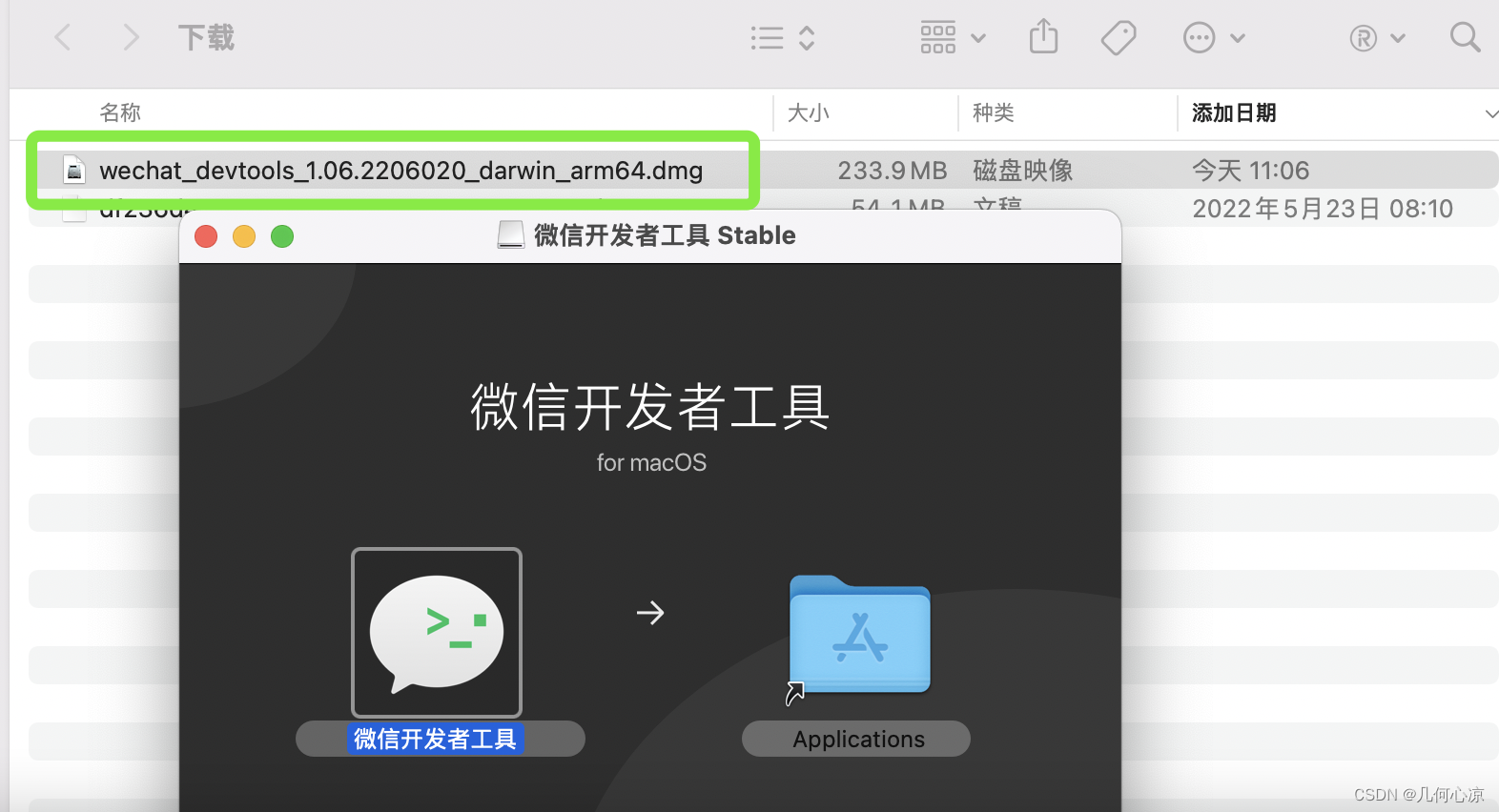Select wechat_devtools_1.06.2206020_darwin_arm64.dmg file
Viewport: 1499px width, 812px height.
[x=400, y=171]
